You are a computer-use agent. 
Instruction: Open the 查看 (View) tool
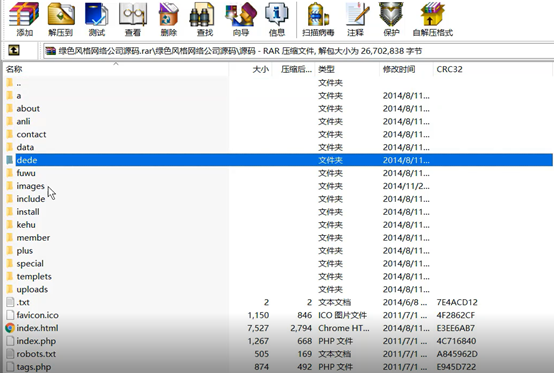(x=133, y=19)
